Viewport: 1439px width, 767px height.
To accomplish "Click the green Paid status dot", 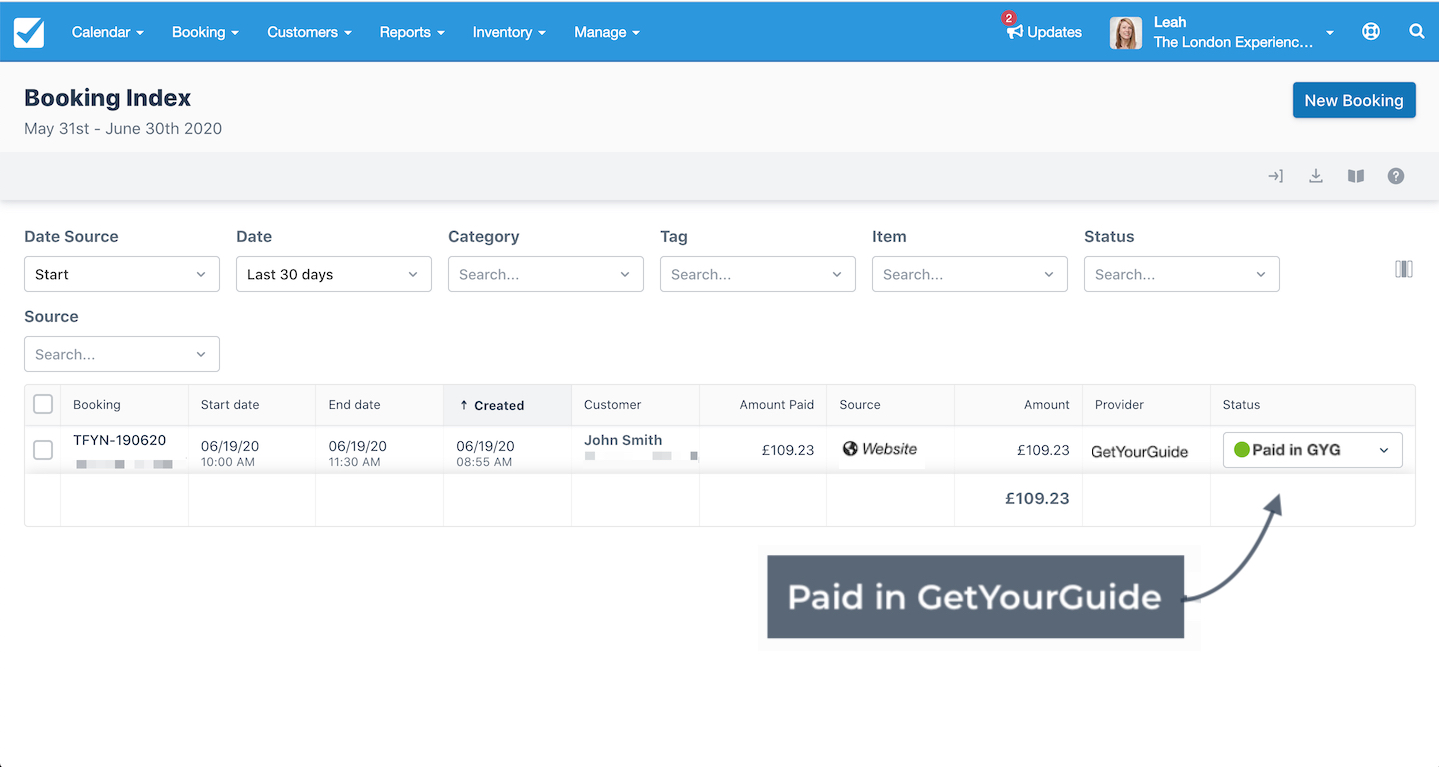I will [x=1242, y=450].
